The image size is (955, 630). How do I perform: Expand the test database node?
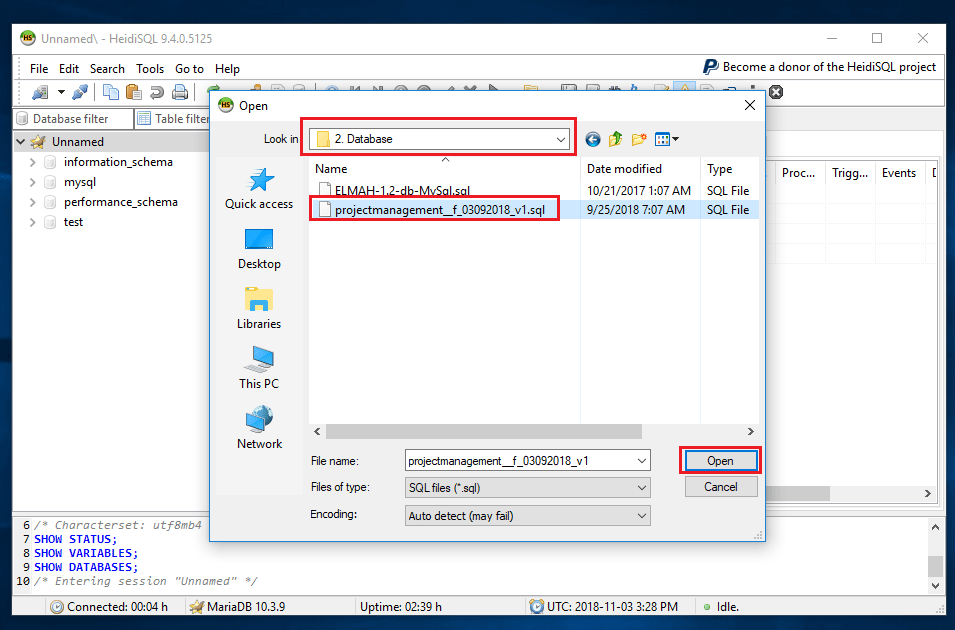33,222
